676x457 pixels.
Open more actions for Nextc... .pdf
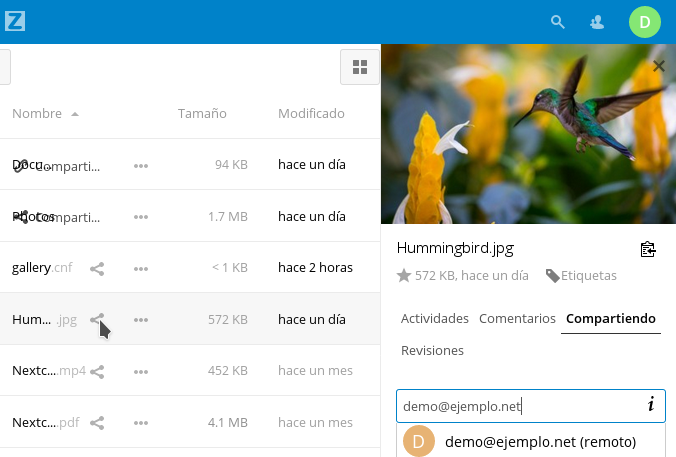coord(141,423)
